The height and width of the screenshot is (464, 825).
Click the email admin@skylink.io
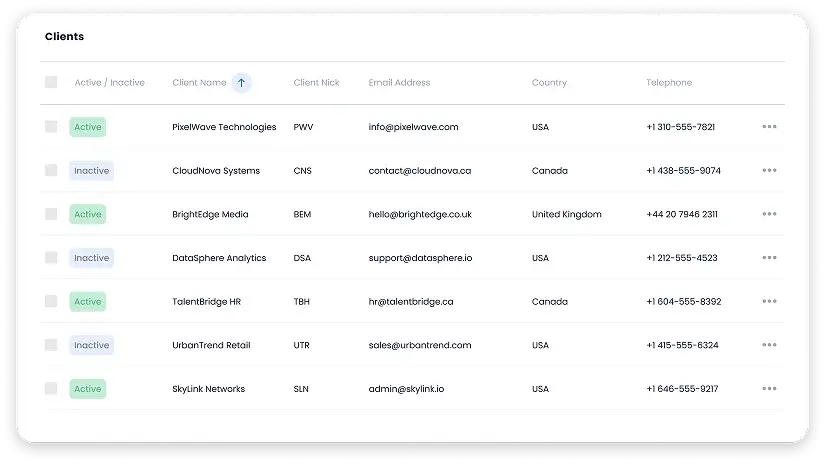click(406, 389)
